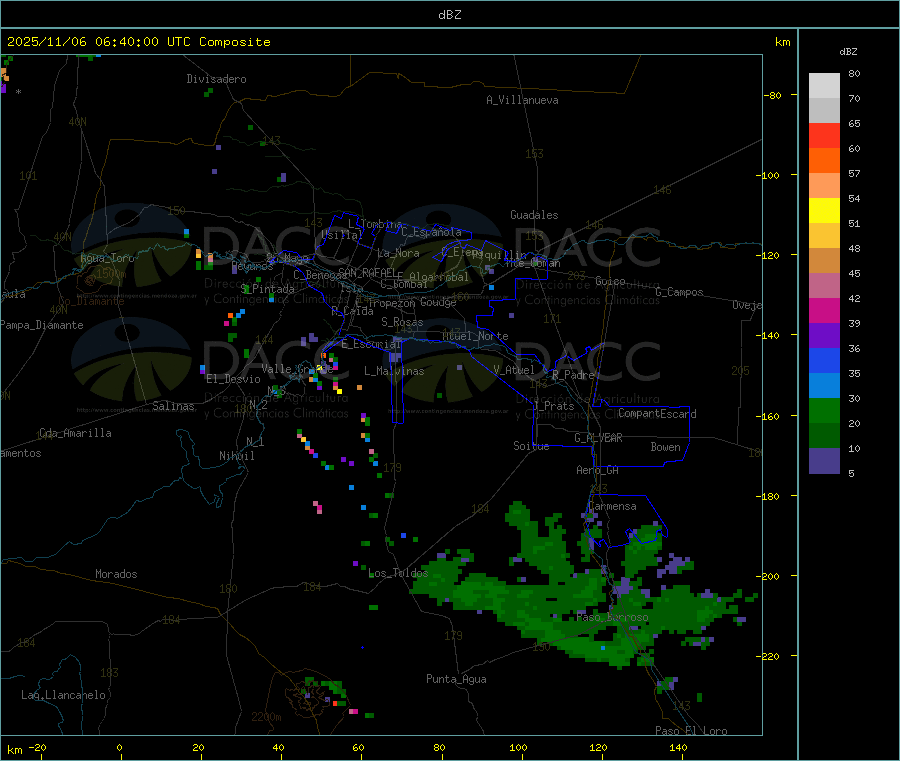Click the dBZ title at top
Image resolution: width=900 pixels, height=761 pixels.
click(x=449, y=15)
